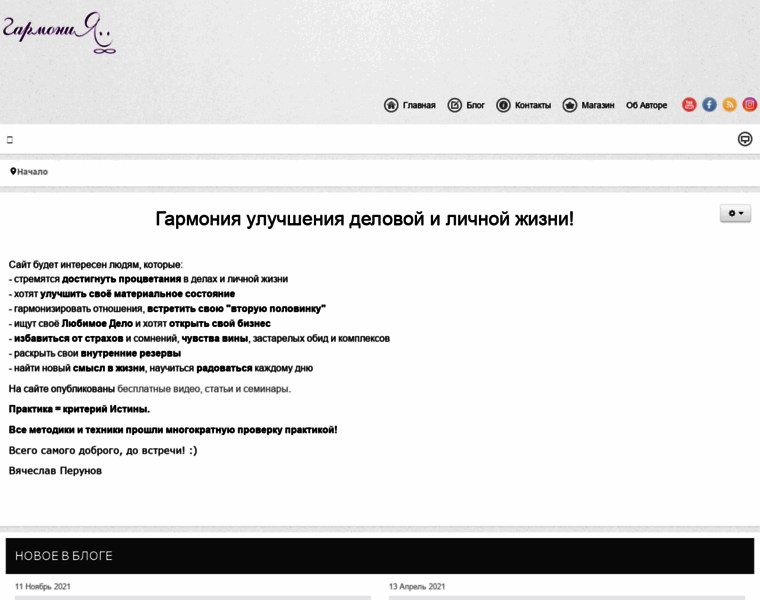Click the heading Гармония улучшения деловой и личной жизни!
760x600 pixels.
pyautogui.click(x=364, y=219)
